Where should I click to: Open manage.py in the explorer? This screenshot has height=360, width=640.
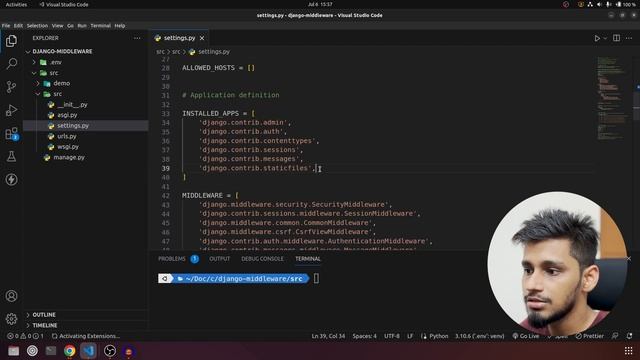click(69, 157)
